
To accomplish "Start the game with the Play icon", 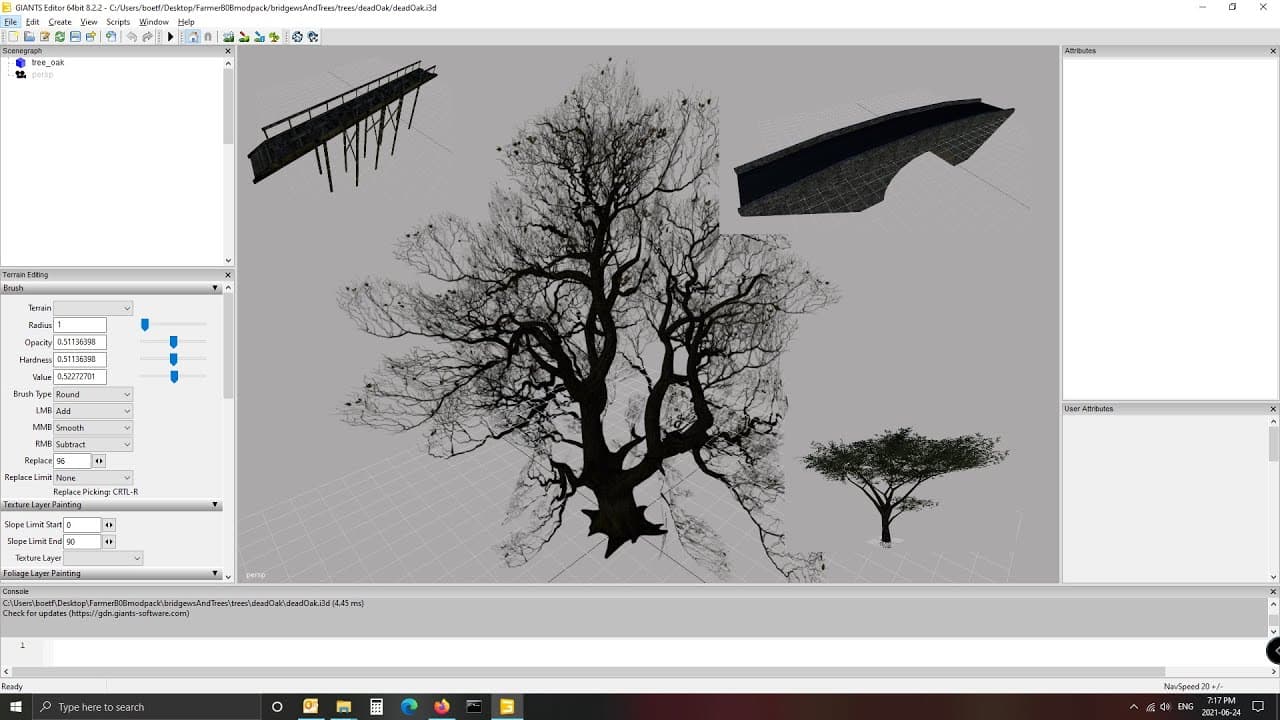I will pos(170,37).
